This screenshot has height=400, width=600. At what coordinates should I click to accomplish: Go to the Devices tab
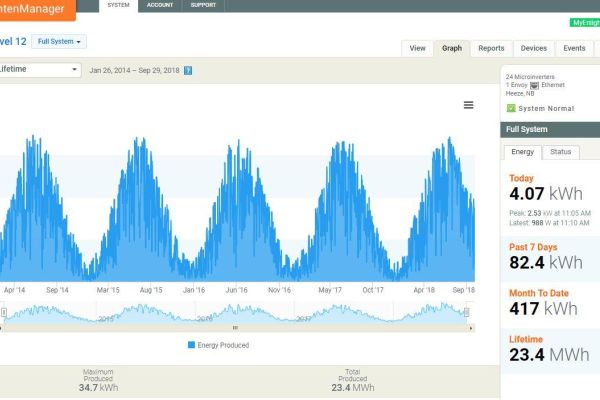(534, 48)
